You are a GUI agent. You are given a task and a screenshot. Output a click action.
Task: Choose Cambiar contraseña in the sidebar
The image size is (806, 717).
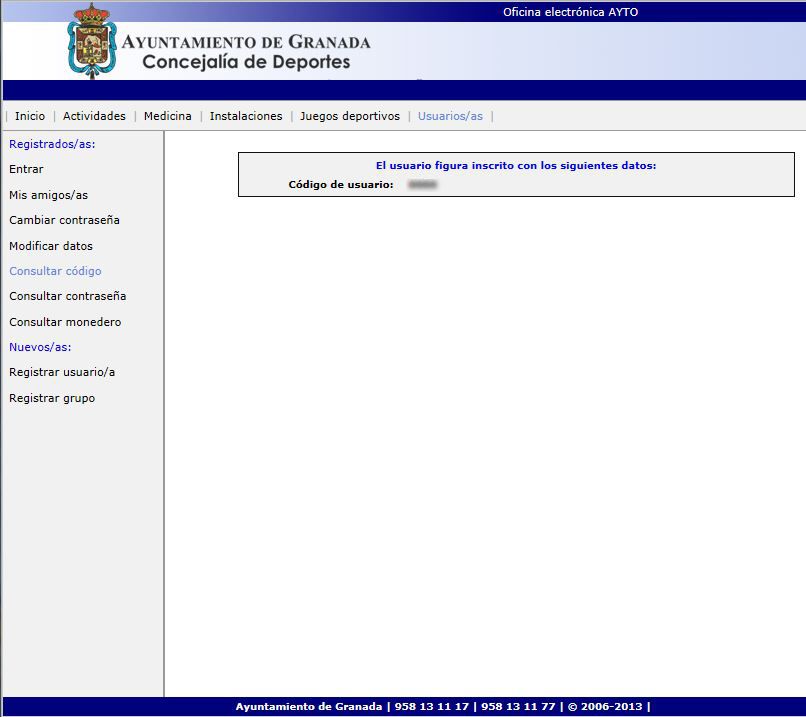(64, 220)
